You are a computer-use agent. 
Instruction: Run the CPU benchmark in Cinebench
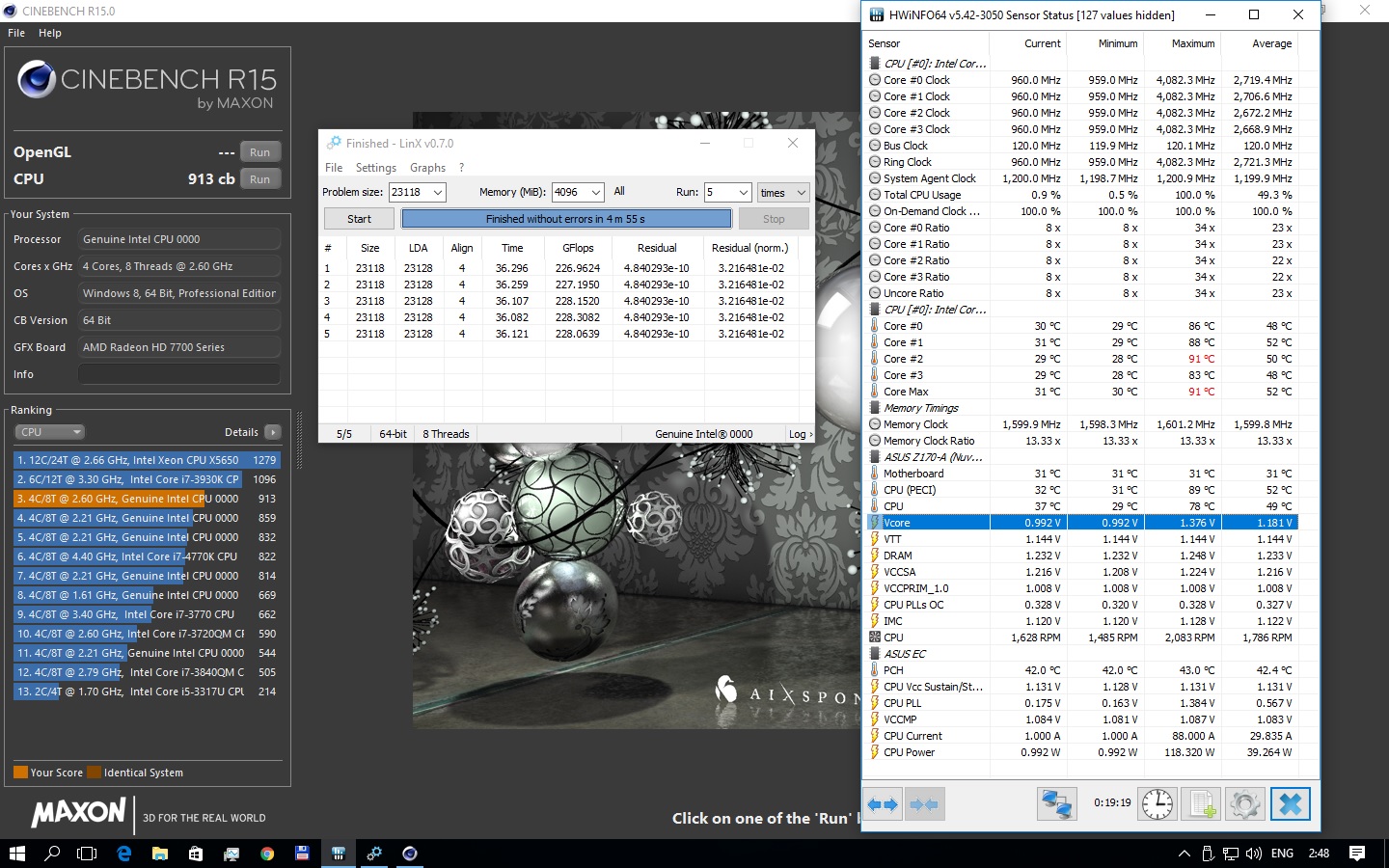tap(260, 179)
